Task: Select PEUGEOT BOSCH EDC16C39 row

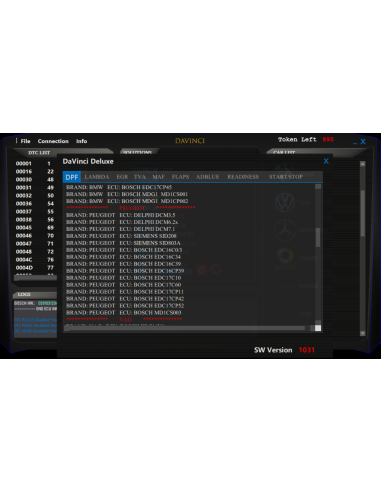Action: [123, 264]
